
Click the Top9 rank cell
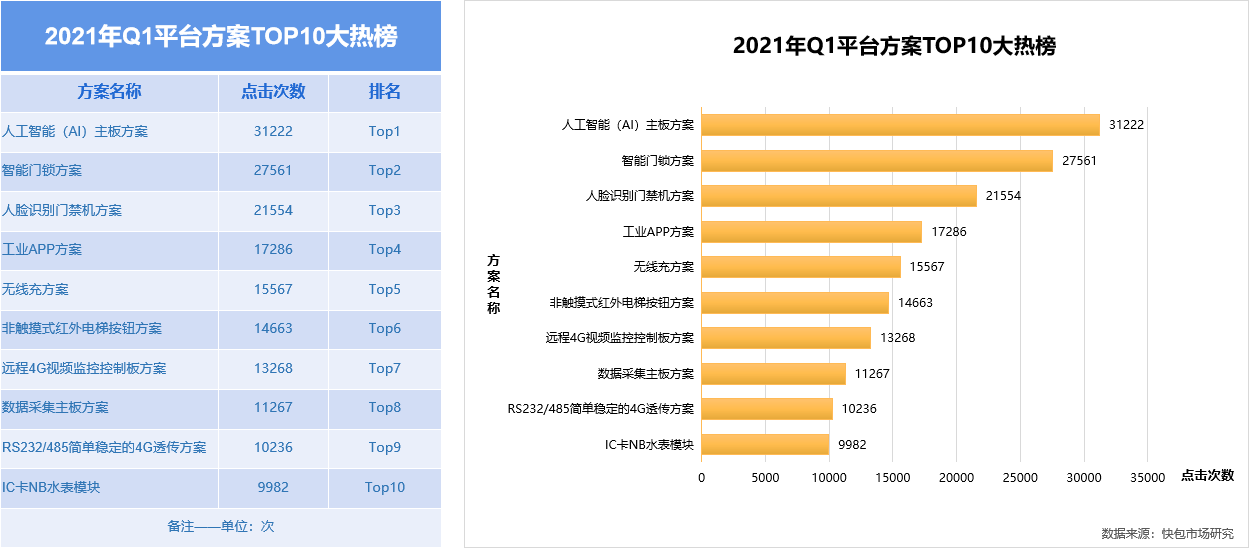385,448
